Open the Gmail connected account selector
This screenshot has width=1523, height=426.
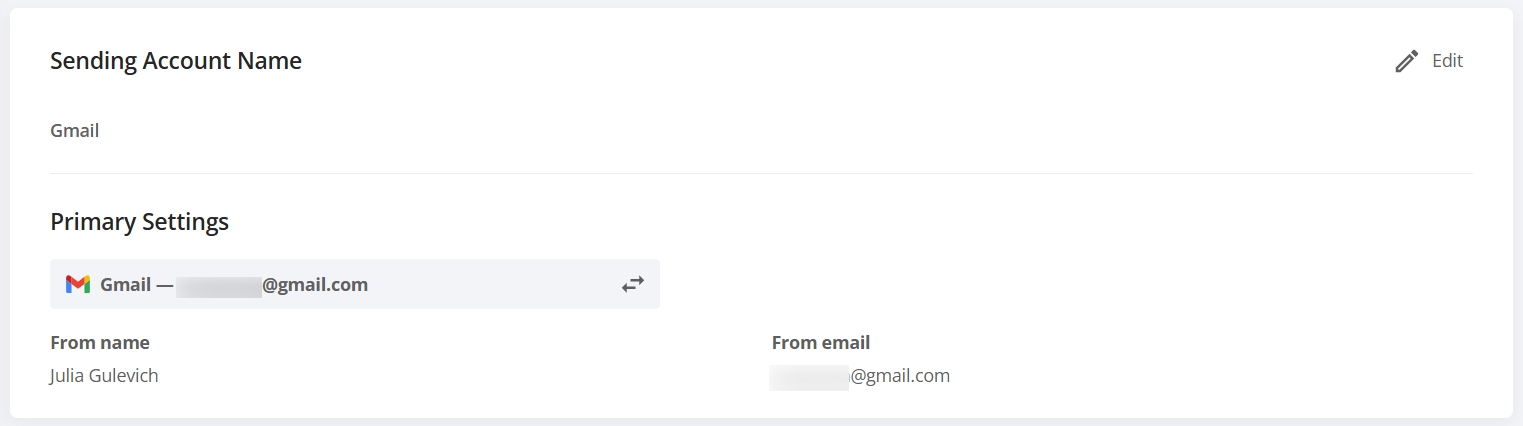click(355, 284)
